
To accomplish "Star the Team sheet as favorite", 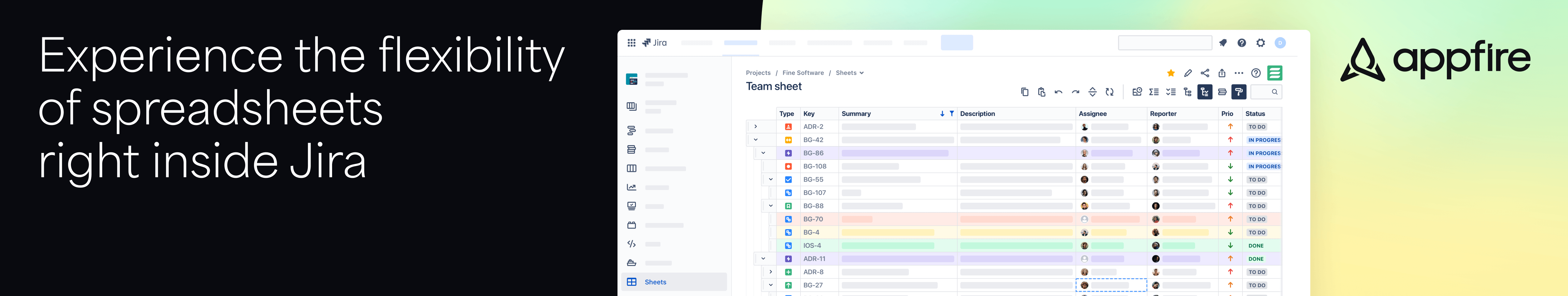I will point(1171,73).
